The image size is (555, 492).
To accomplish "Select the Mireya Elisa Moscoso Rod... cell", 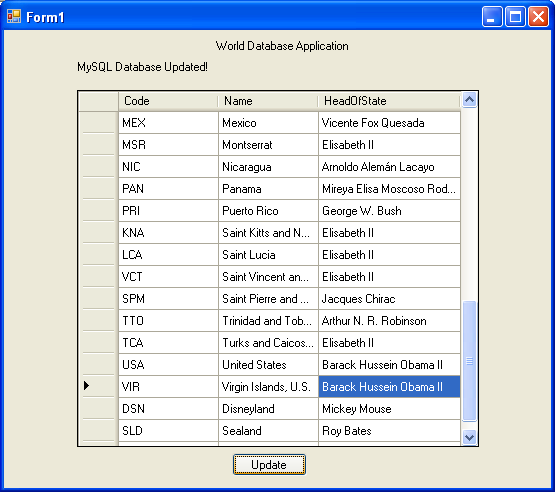I will click(389, 189).
